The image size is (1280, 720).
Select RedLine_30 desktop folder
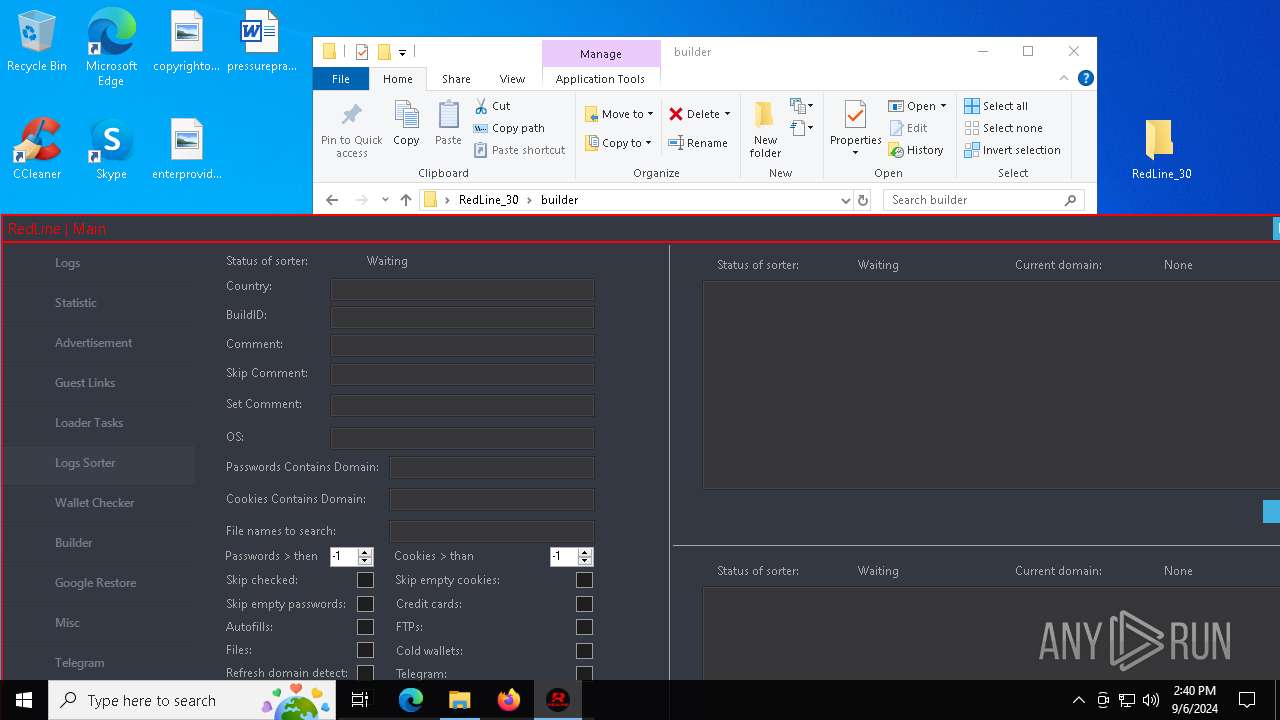1161,149
